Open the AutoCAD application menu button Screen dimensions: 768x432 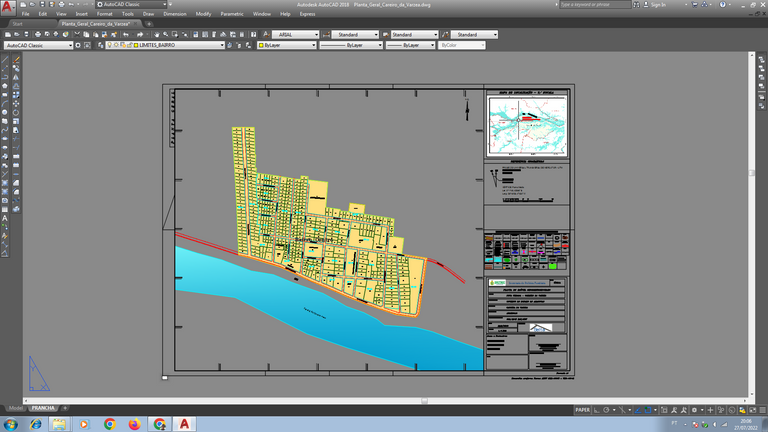click(x=8, y=6)
